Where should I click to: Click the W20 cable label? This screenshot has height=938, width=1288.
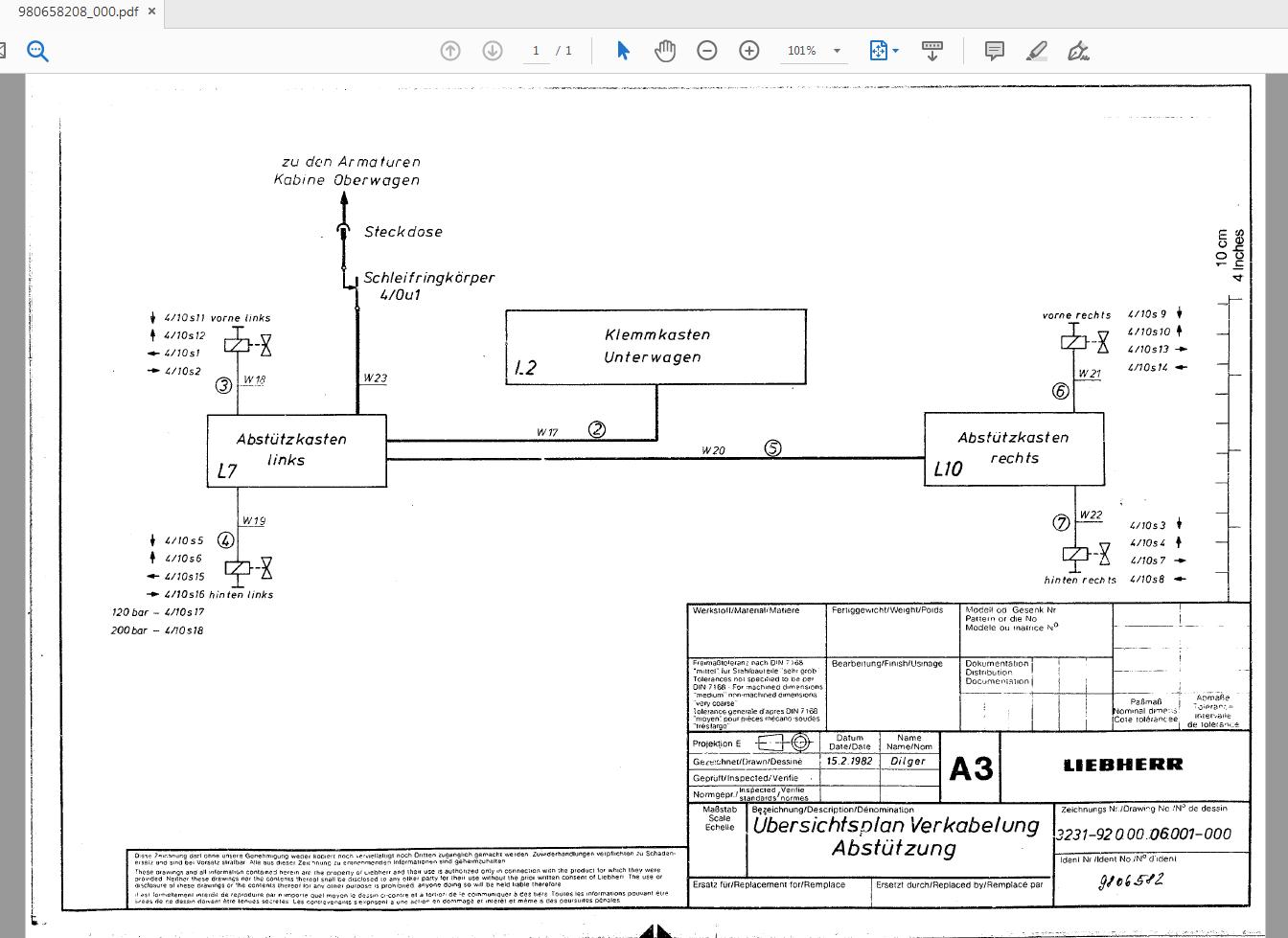click(x=713, y=450)
